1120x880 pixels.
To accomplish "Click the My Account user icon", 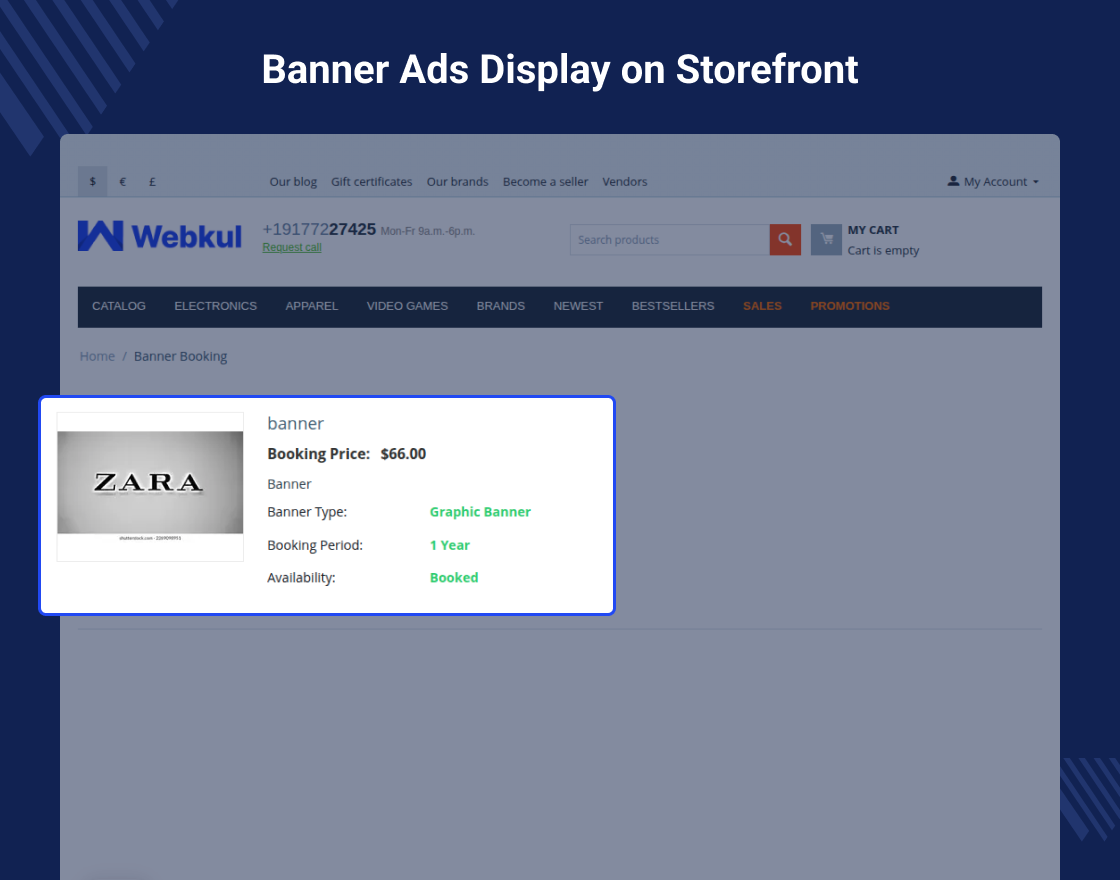I will click(x=953, y=181).
